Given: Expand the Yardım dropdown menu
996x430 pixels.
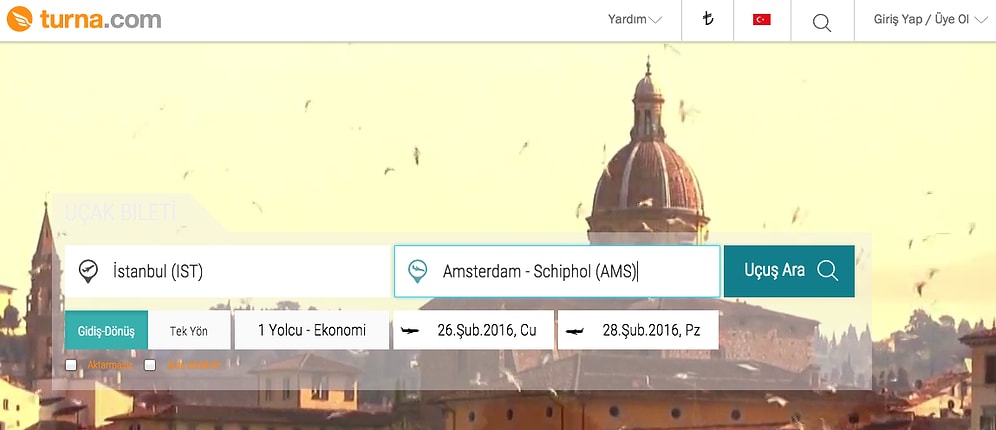Looking at the screenshot, I should point(635,20).
